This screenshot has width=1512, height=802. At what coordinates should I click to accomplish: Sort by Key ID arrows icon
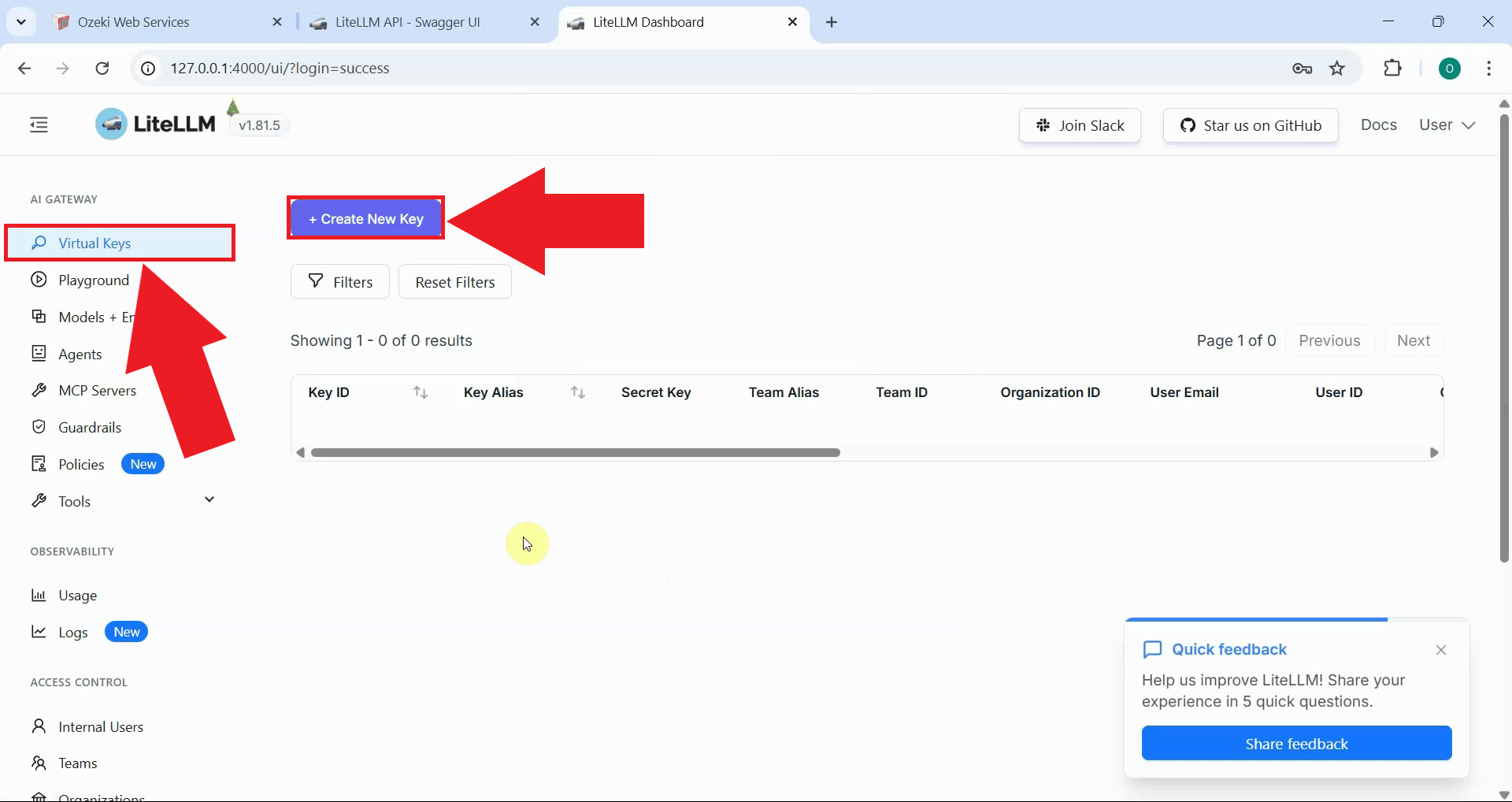pos(421,392)
